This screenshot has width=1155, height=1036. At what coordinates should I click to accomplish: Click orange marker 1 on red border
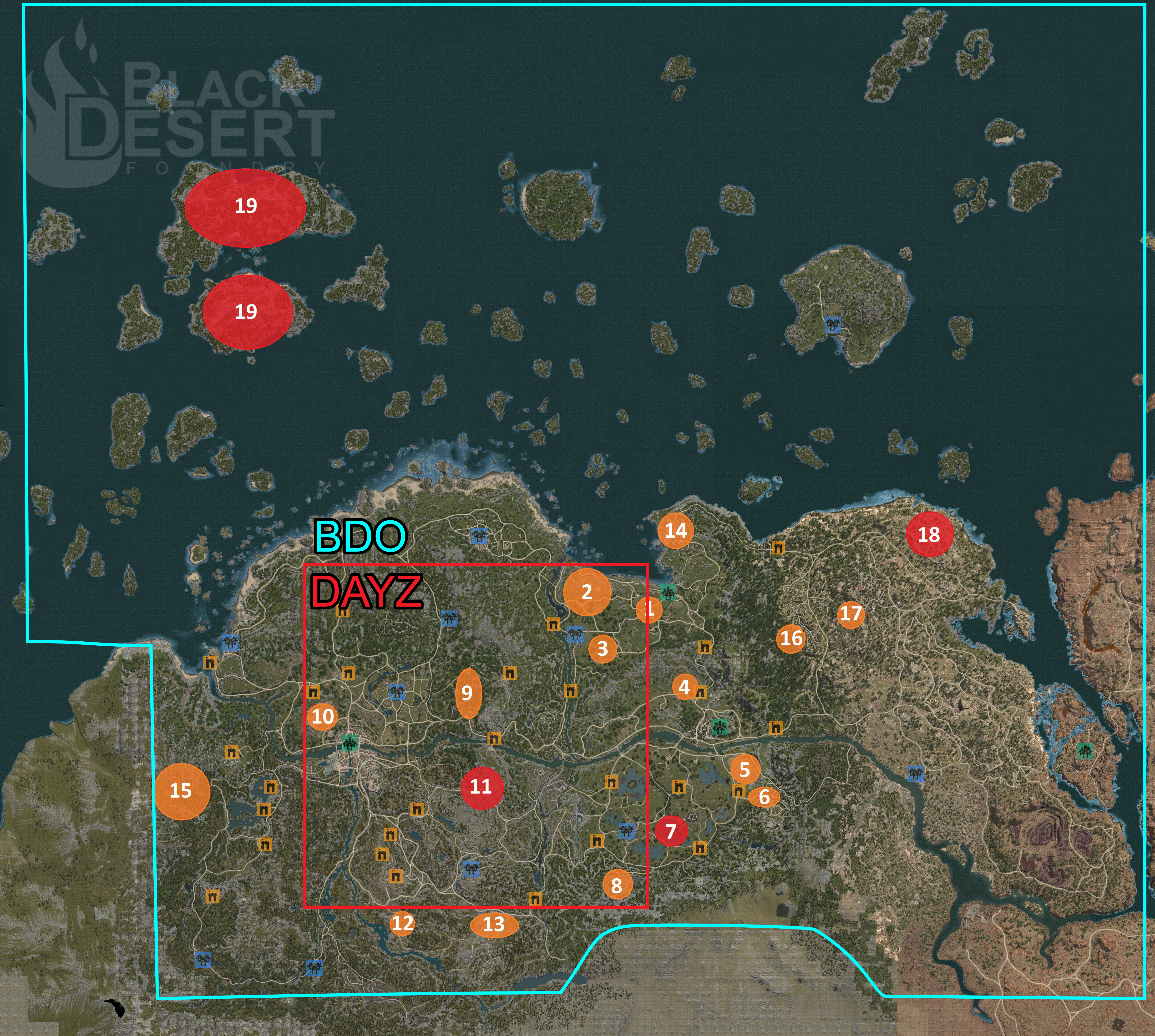[x=649, y=610]
